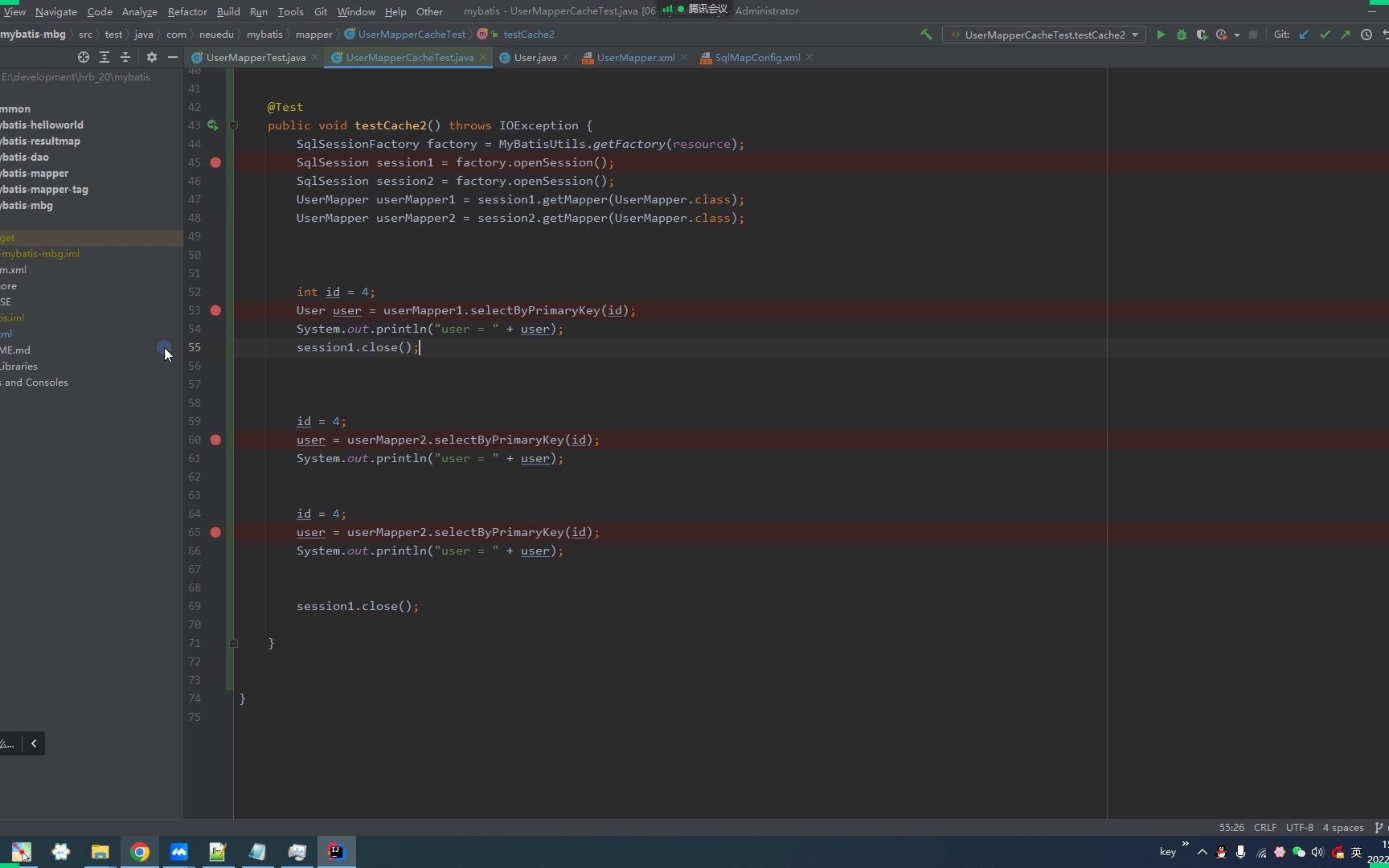The height and width of the screenshot is (868, 1389).
Task: Click the CRLF line separator indicator
Action: [1264, 827]
